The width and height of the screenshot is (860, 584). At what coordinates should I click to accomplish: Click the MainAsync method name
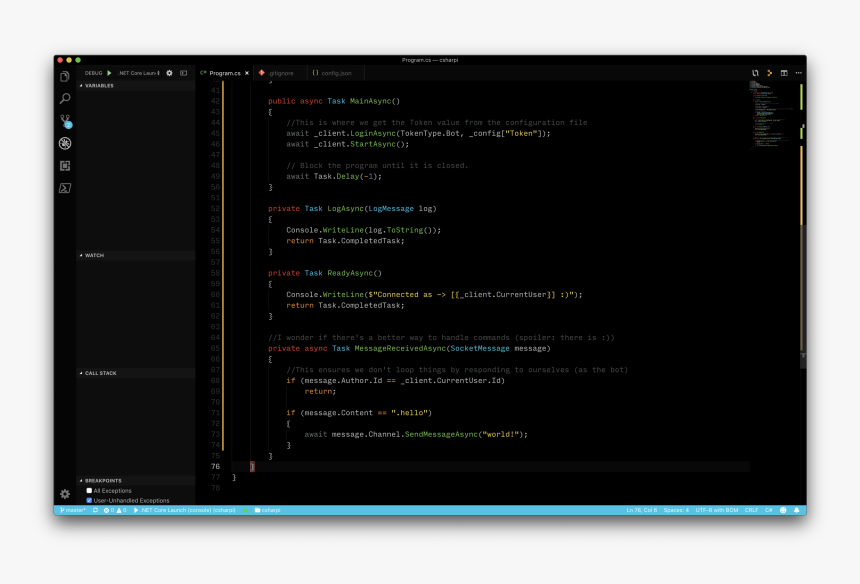(371, 101)
